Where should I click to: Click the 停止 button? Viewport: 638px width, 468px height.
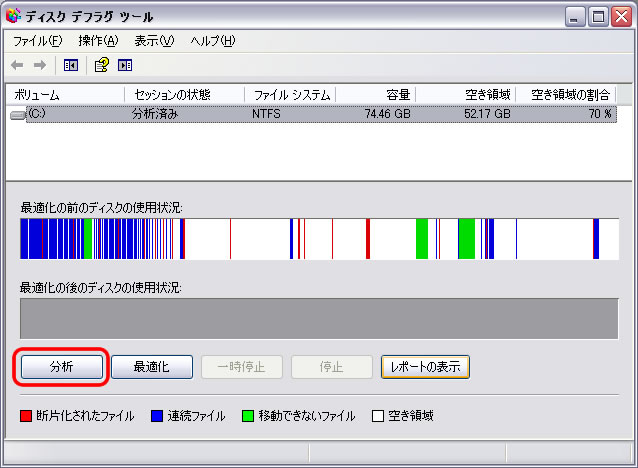pyautogui.click(x=332, y=367)
